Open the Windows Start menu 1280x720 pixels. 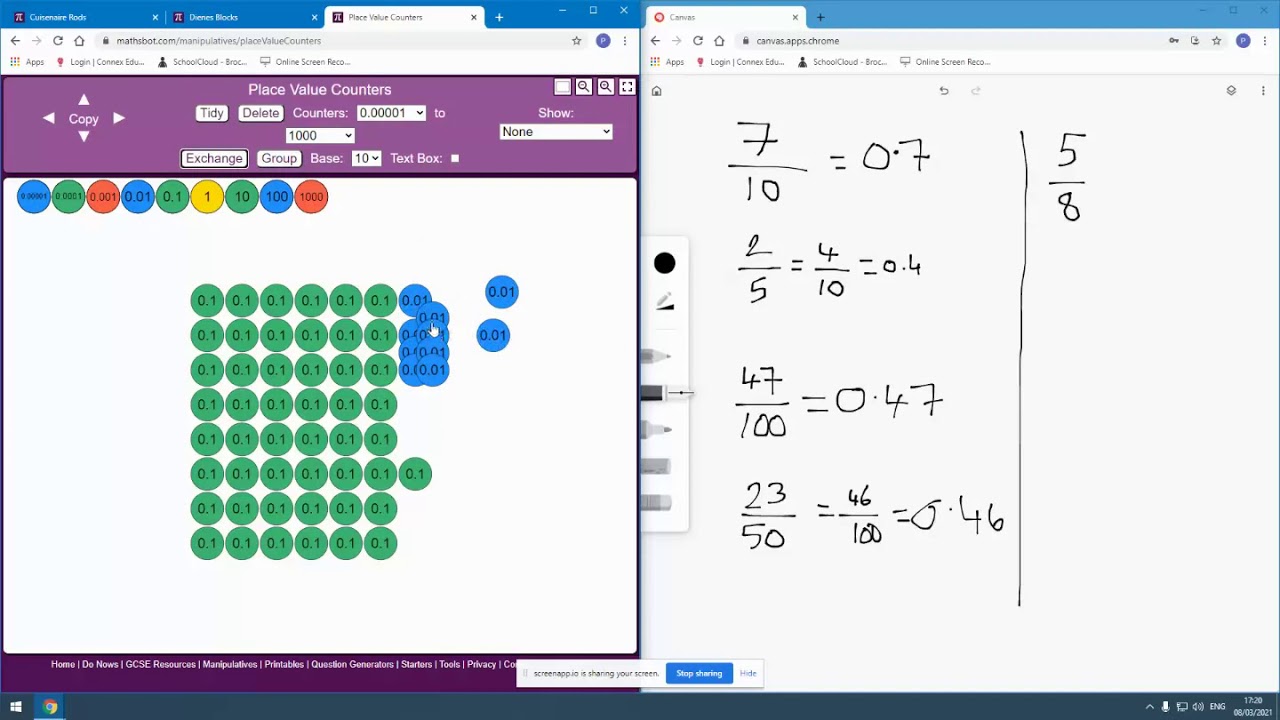point(16,706)
